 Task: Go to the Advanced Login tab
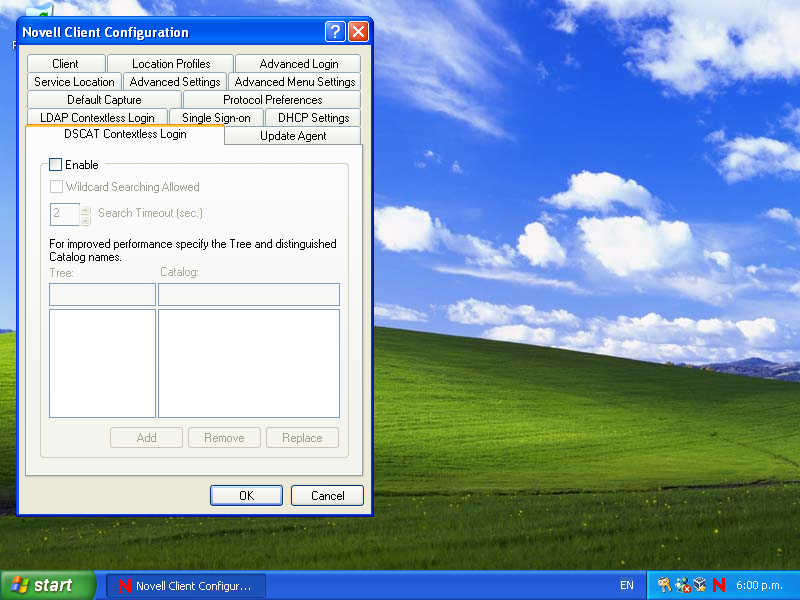tap(298, 64)
